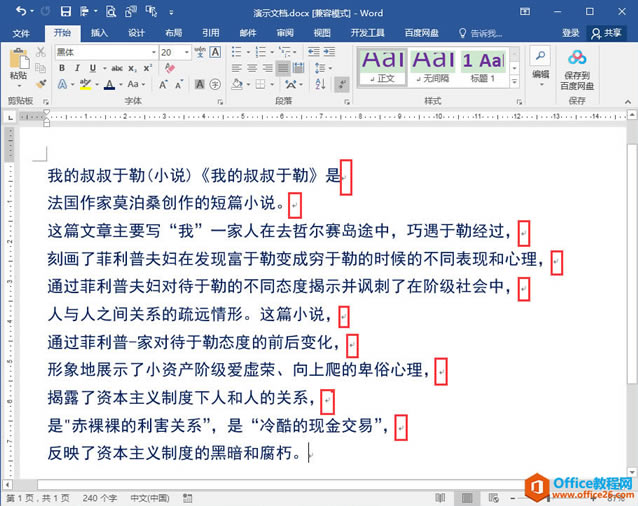Open print preview in quick access toolbar
This screenshot has width=638, height=506.
(111, 11)
